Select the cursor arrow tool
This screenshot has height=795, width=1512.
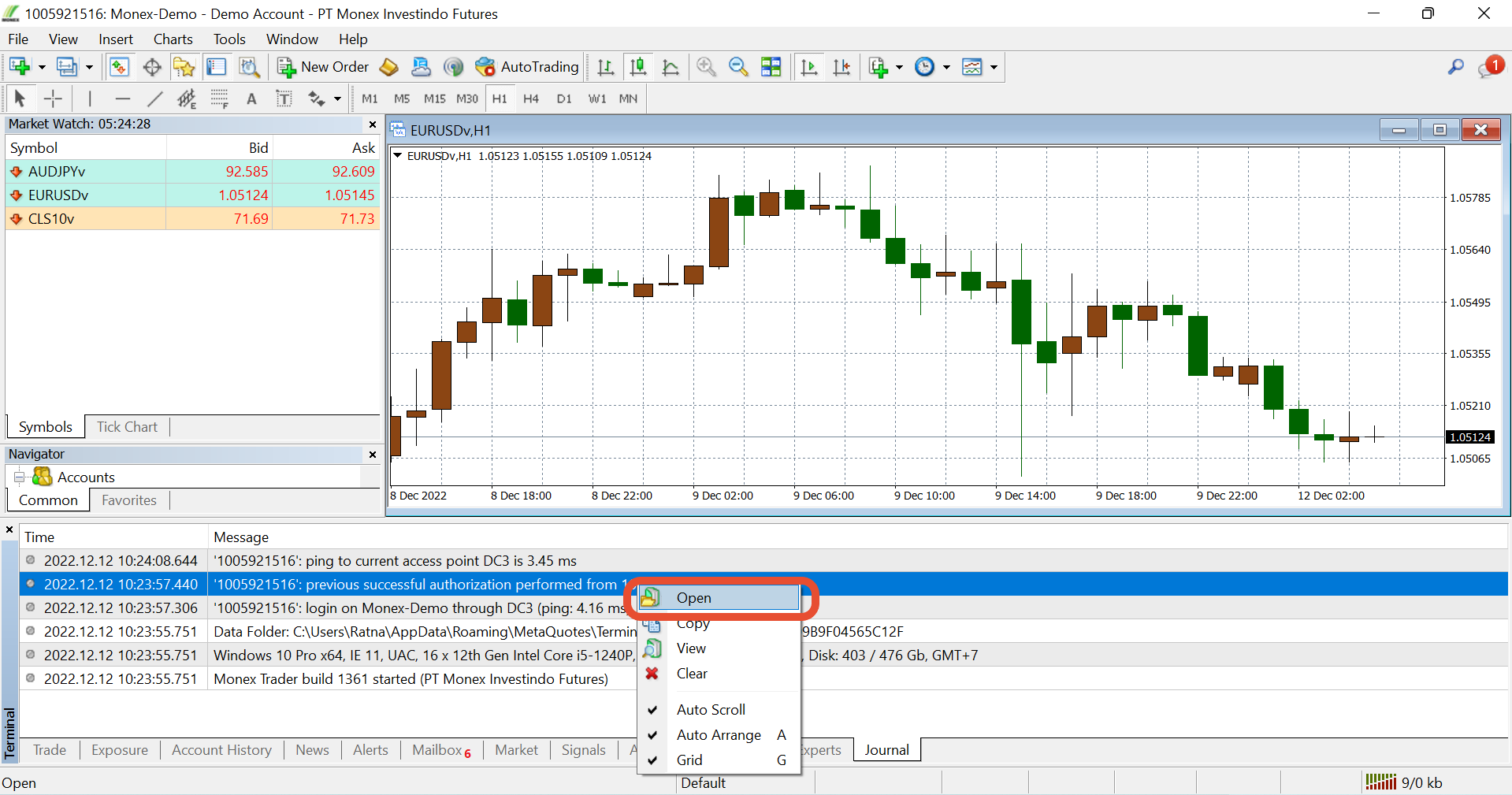tap(20, 98)
